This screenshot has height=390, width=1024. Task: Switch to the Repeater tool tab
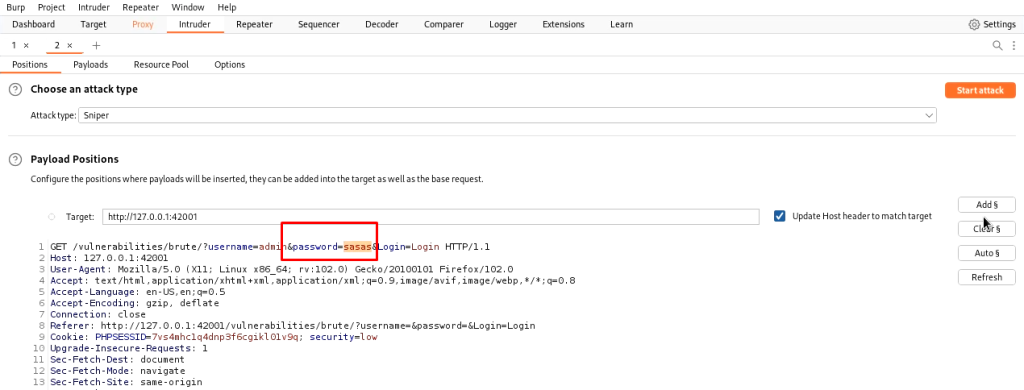click(x=254, y=24)
